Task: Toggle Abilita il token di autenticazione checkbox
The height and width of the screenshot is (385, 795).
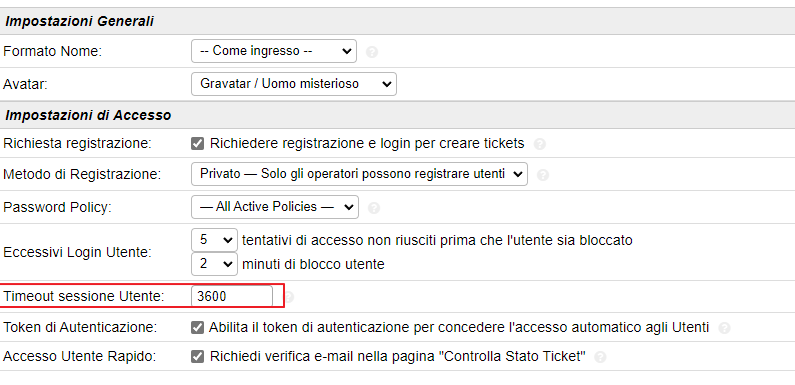Action: point(197,328)
